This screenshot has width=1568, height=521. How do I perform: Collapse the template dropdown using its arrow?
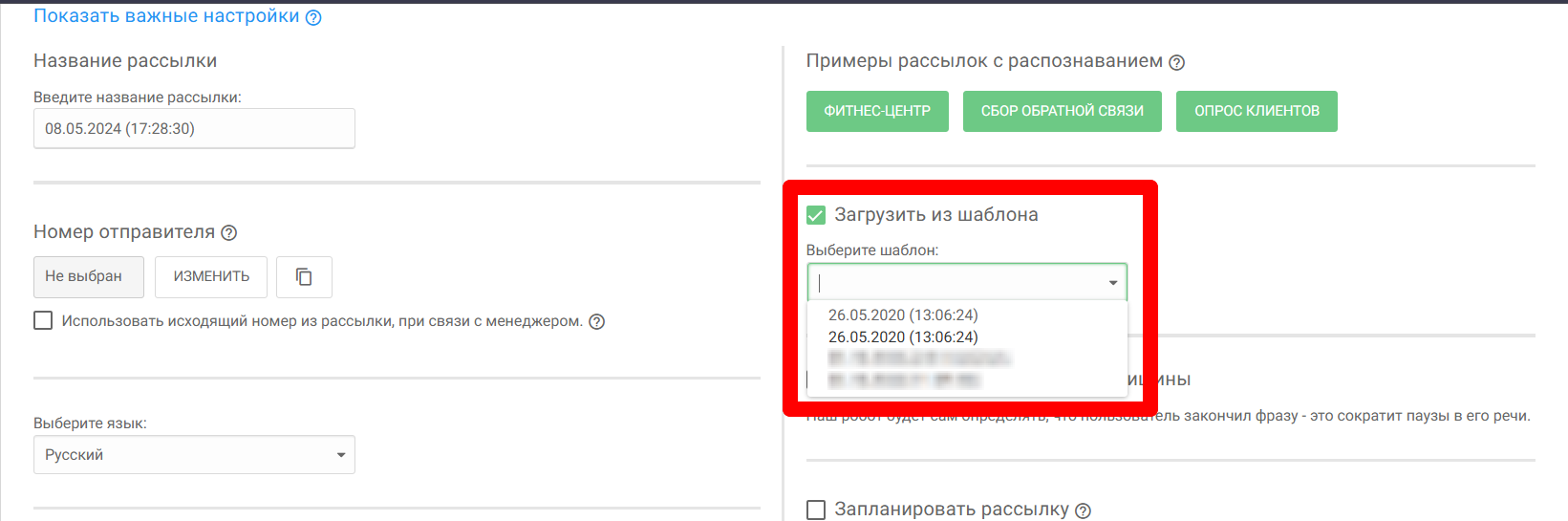click(x=1113, y=283)
